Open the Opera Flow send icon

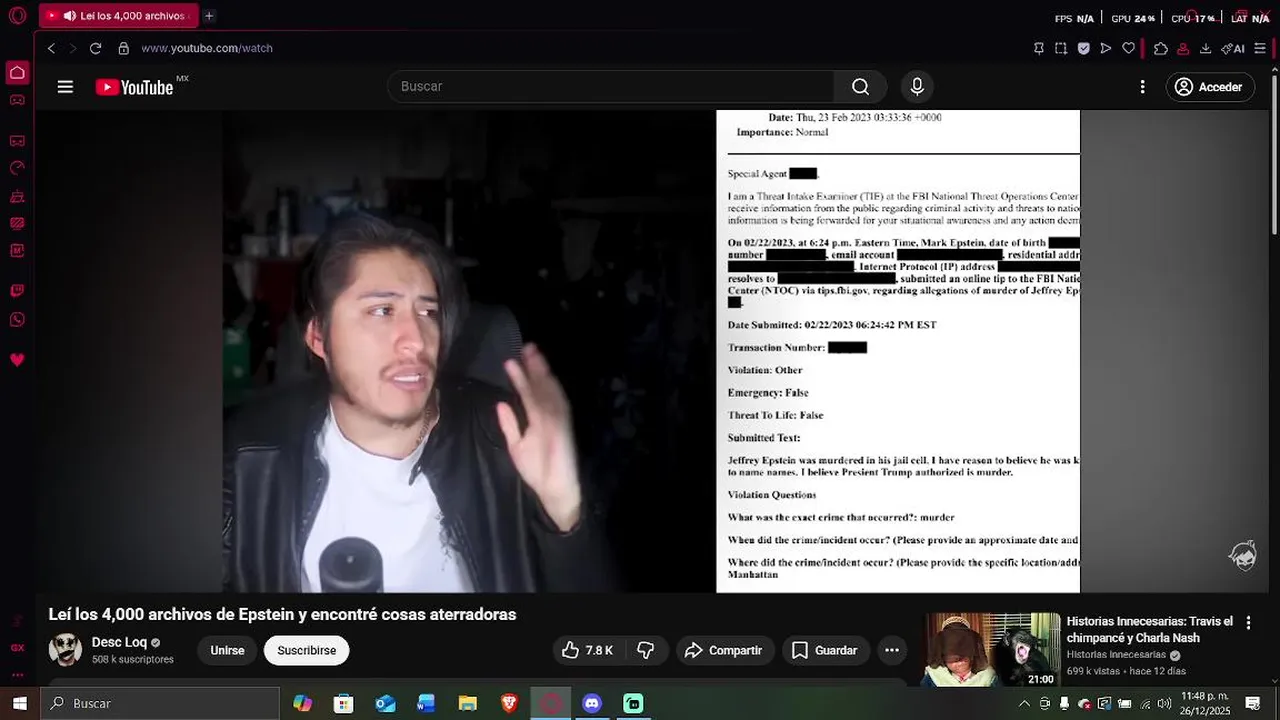[x=1105, y=48]
